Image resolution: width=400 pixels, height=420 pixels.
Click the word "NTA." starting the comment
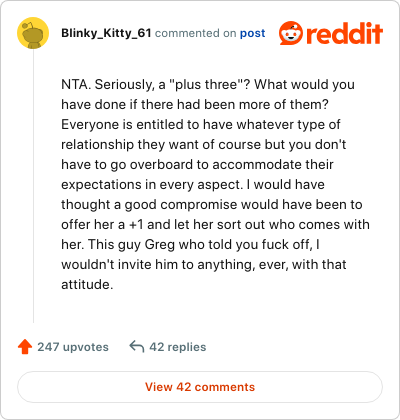click(x=76, y=84)
